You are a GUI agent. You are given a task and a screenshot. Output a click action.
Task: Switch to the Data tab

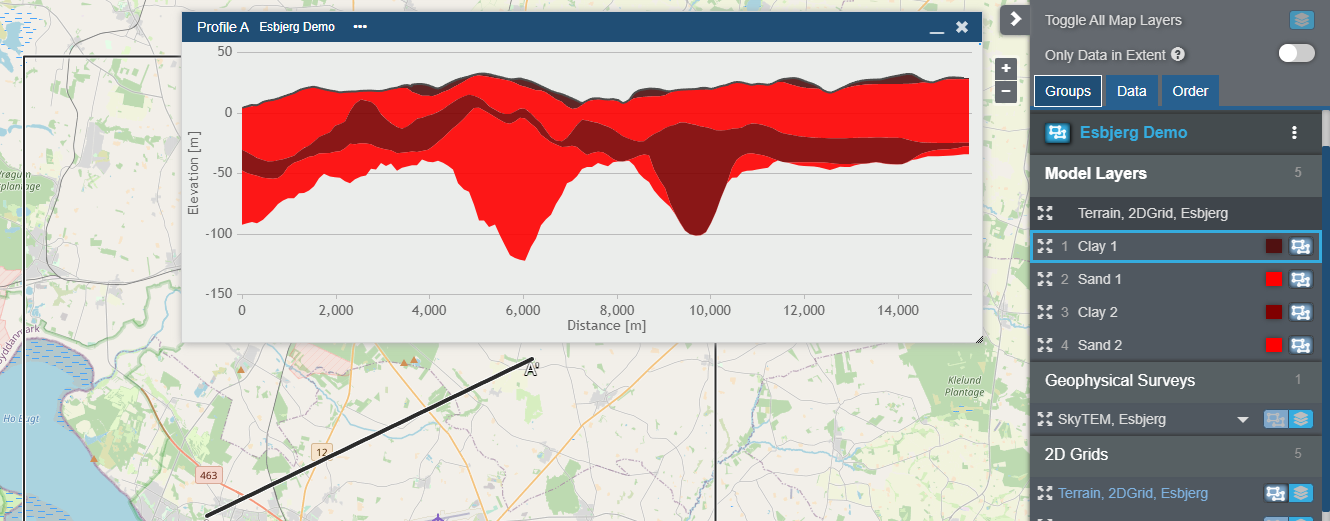pyautogui.click(x=1131, y=91)
